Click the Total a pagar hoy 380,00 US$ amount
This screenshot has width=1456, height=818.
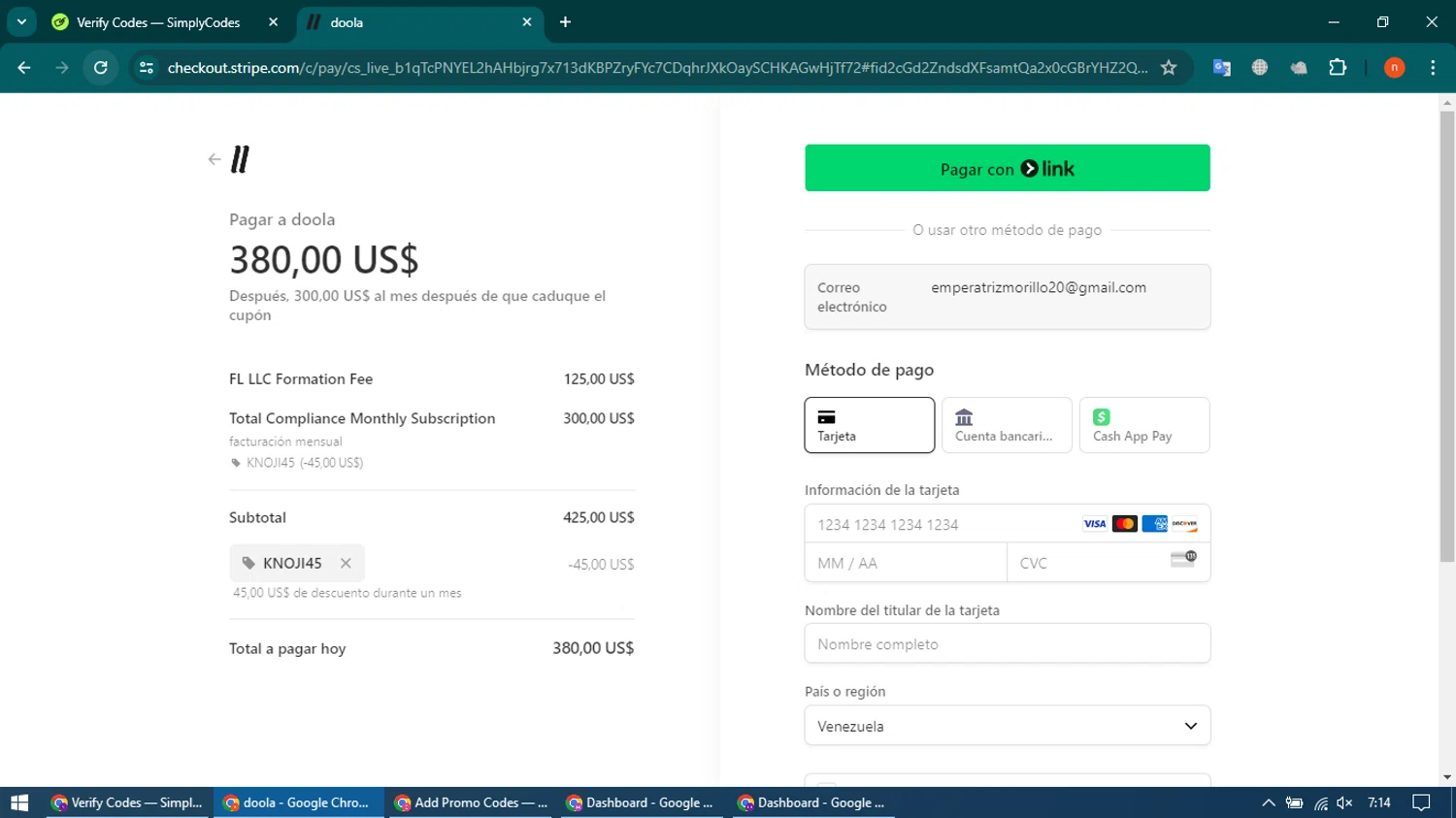(593, 648)
